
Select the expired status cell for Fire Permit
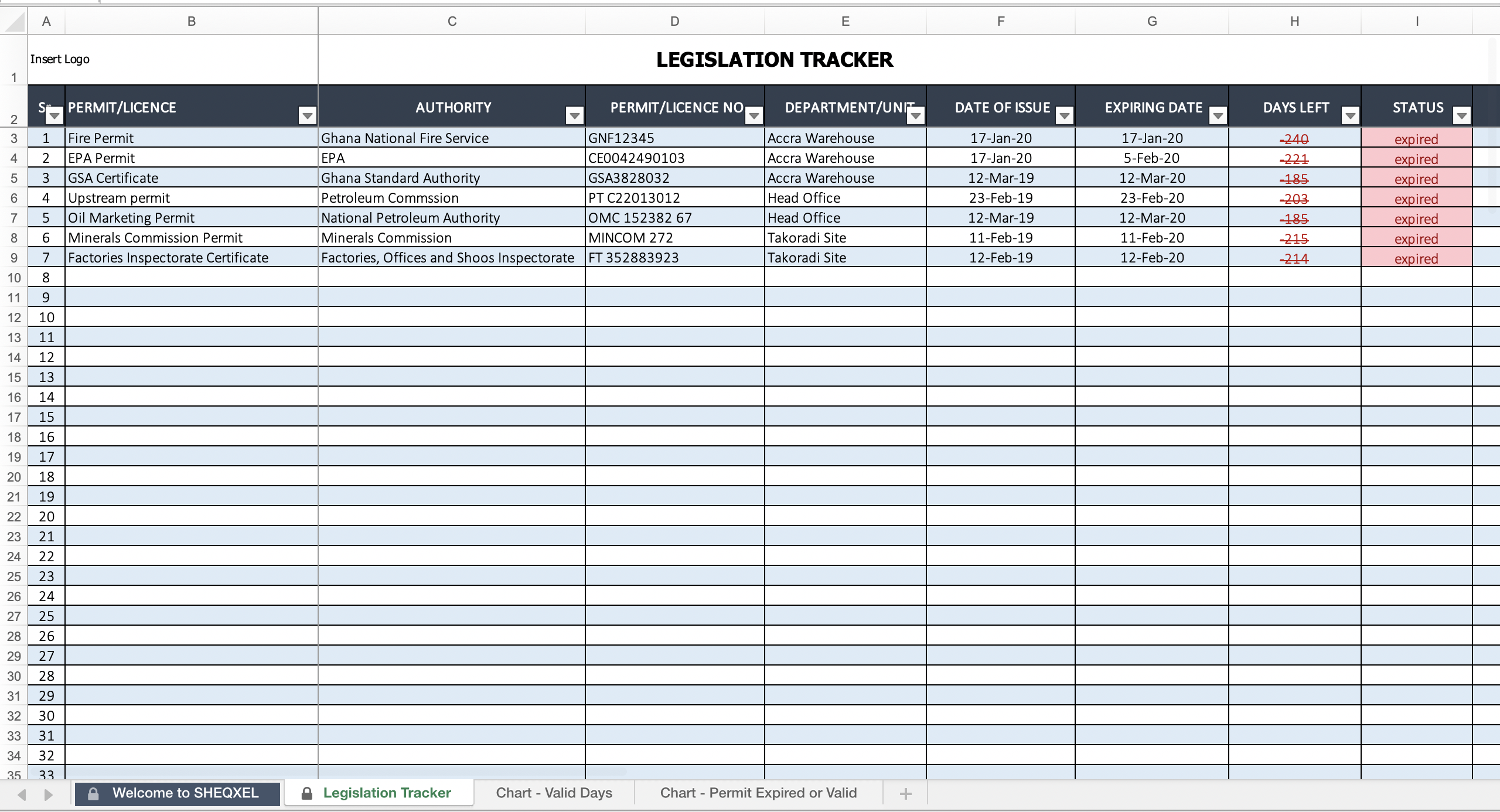coord(1416,138)
